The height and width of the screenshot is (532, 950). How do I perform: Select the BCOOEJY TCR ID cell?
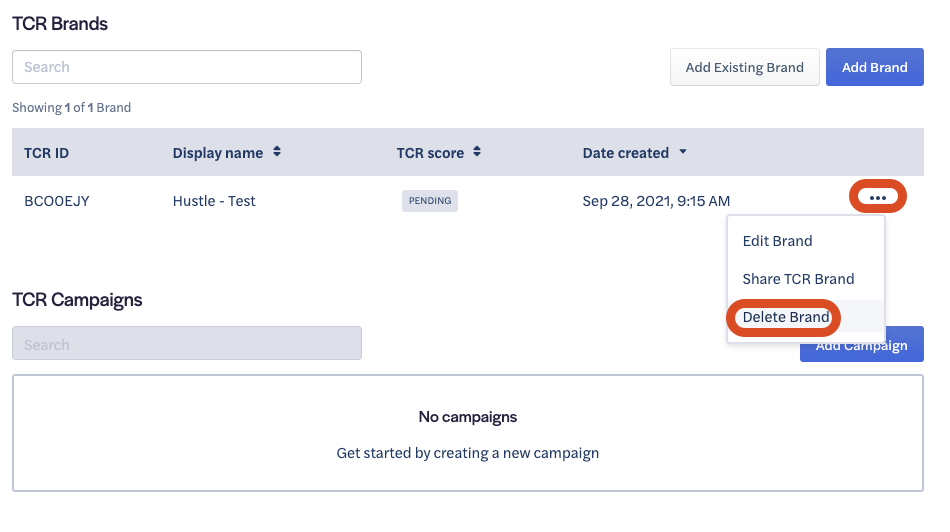[x=57, y=201]
